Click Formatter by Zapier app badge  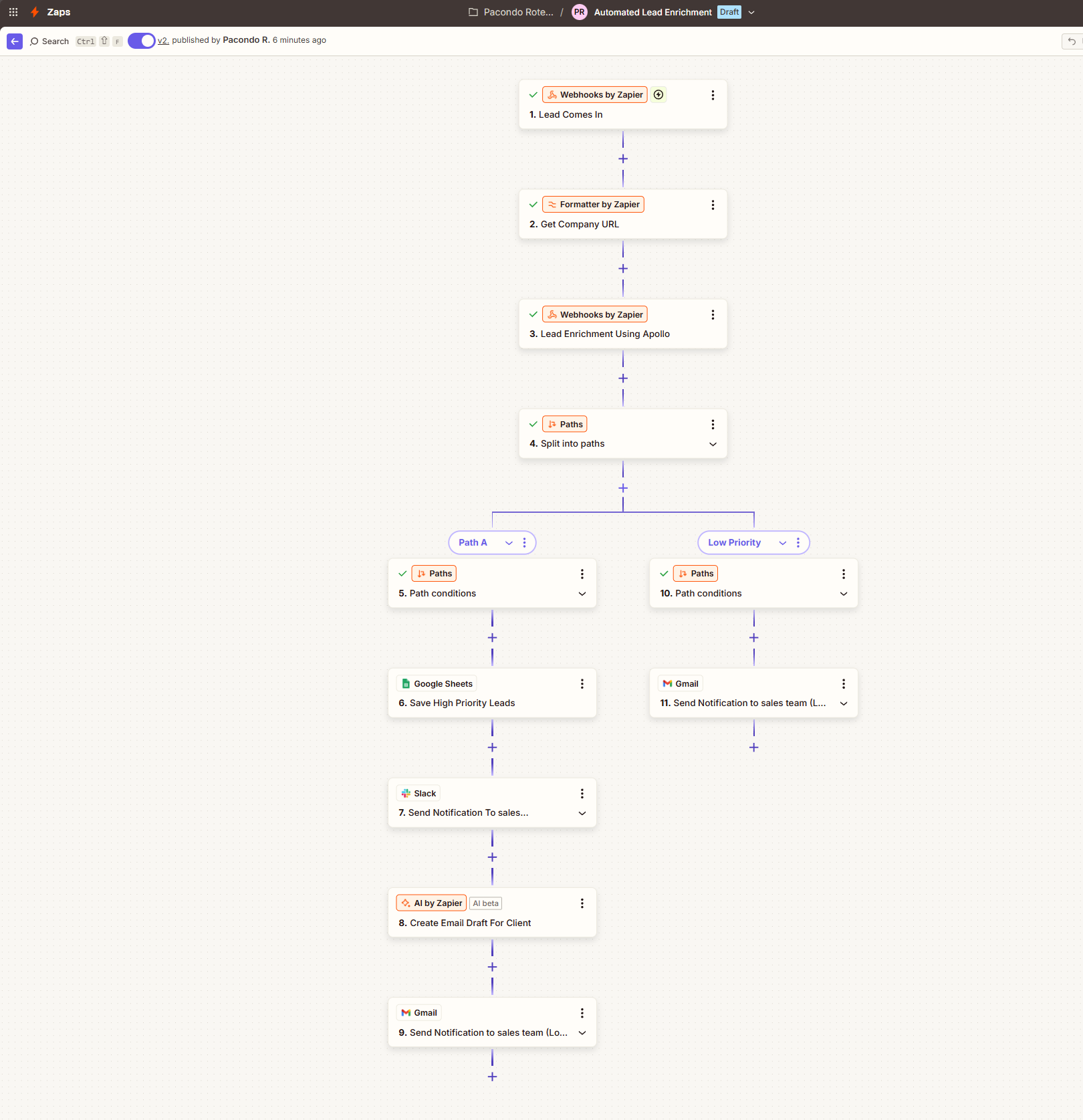point(593,205)
